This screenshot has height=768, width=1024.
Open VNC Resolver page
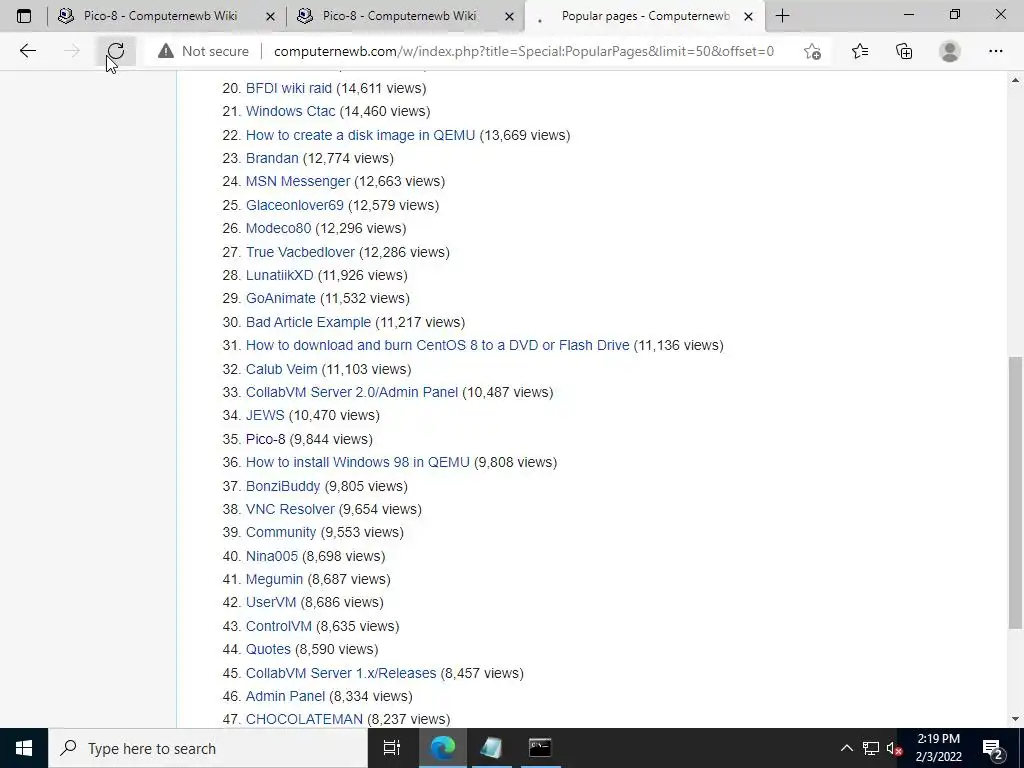[x=290, y=509]
